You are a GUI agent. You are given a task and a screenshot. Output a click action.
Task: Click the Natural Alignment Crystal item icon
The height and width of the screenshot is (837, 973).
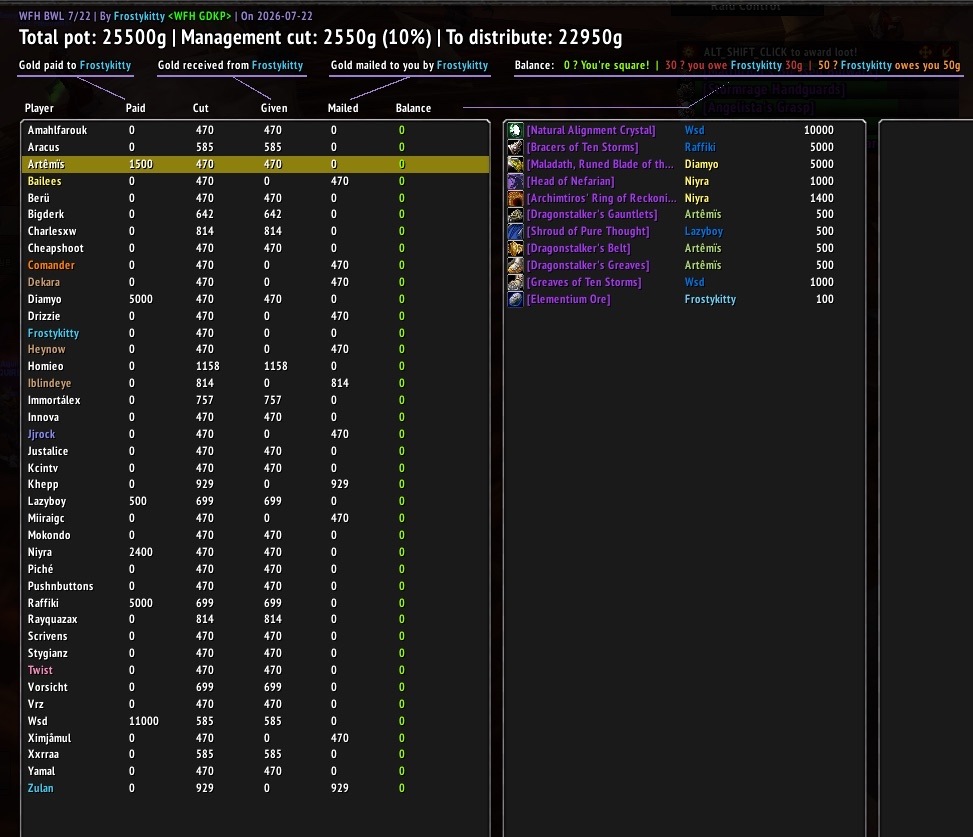click(x=515, y=130)
